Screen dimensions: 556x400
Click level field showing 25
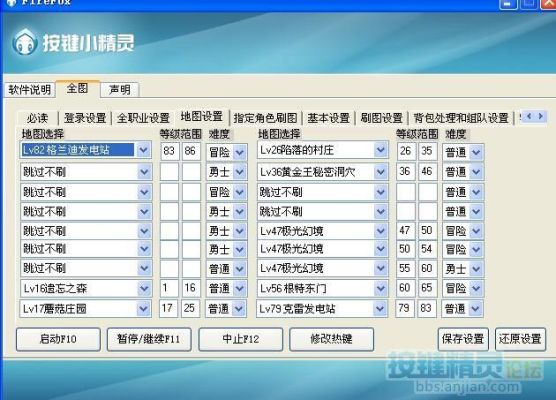click(x=190, y=308)
